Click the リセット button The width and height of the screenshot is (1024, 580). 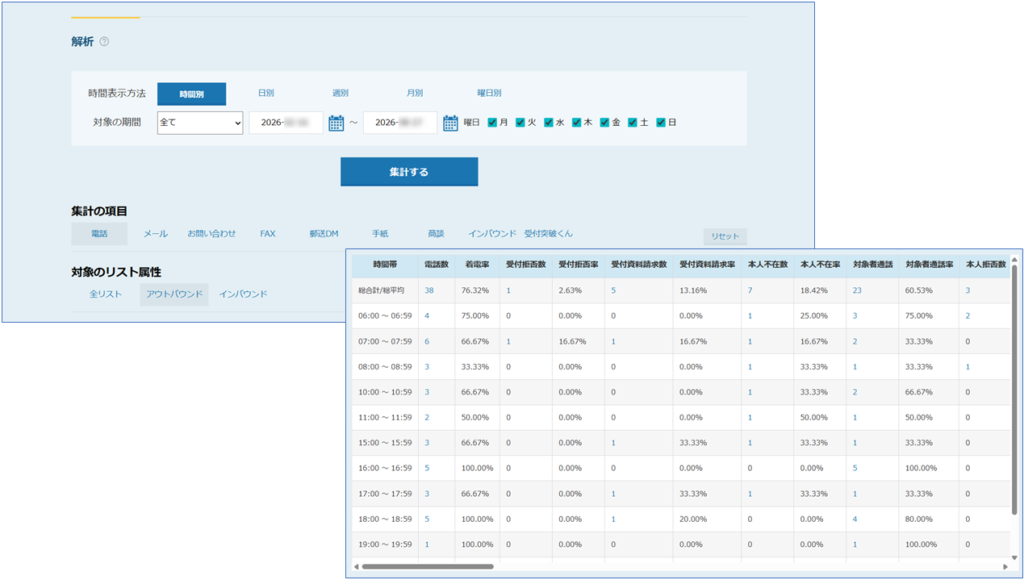click(725, 236)
